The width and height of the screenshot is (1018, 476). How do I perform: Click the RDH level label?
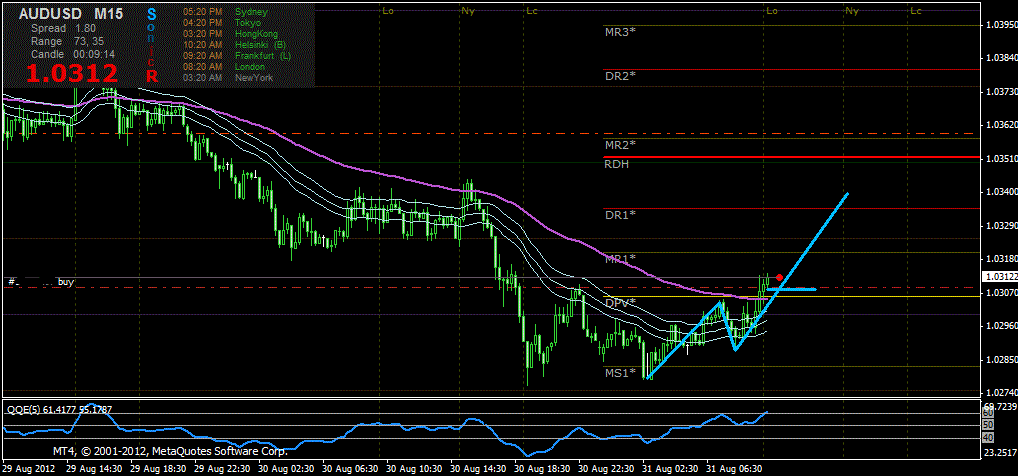[616, 164]
